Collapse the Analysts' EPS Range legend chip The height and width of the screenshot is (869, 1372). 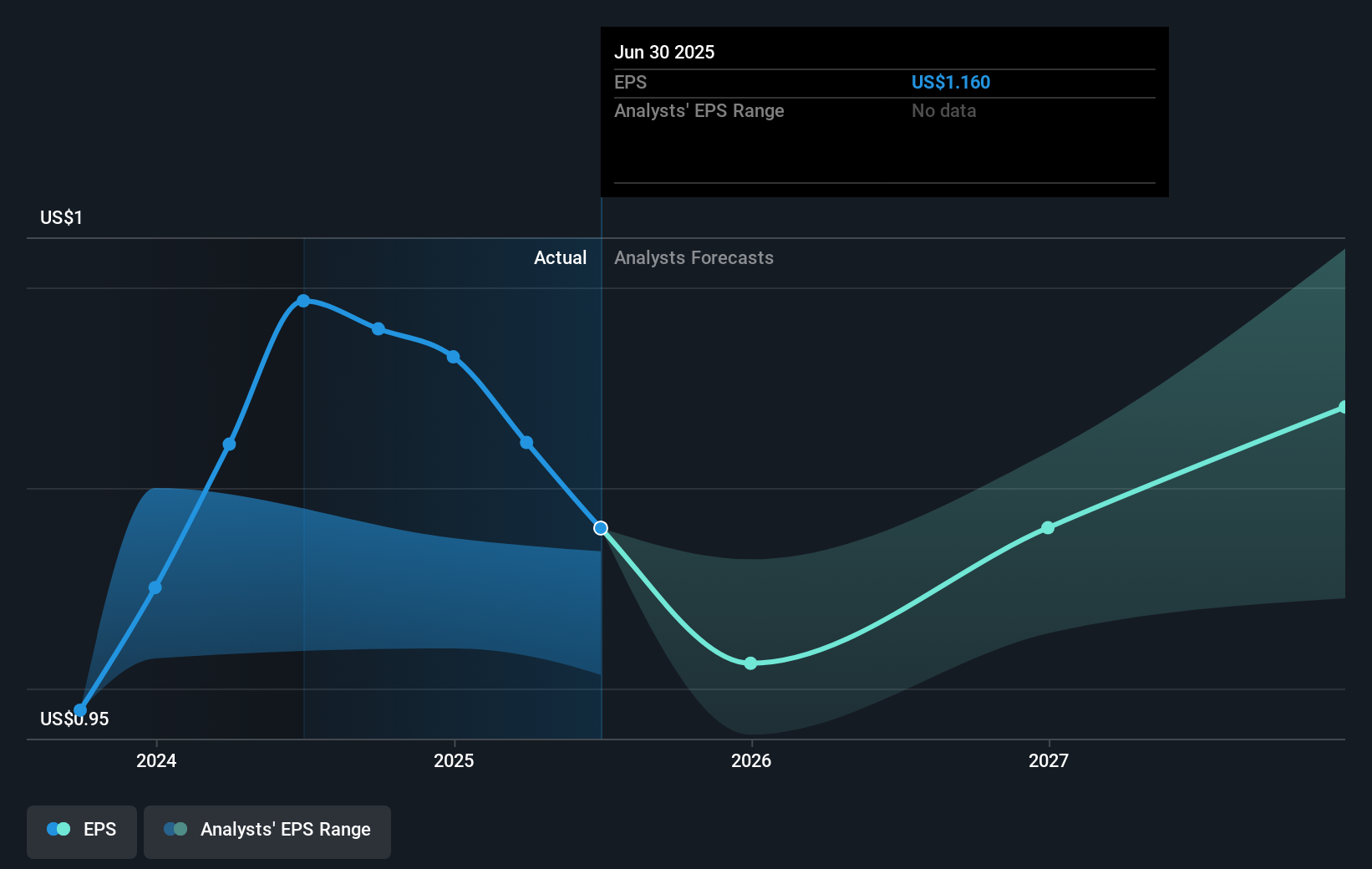267,831
